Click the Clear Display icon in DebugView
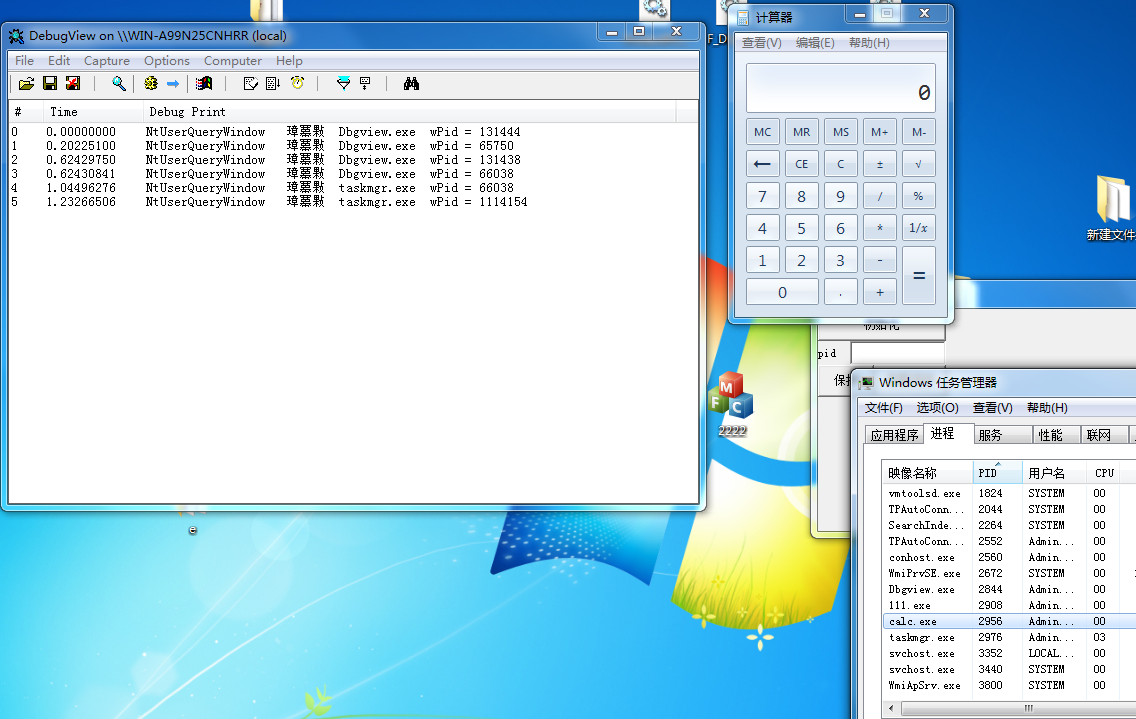The width and height of the screenshot is (1136, 719). (251, 83)
